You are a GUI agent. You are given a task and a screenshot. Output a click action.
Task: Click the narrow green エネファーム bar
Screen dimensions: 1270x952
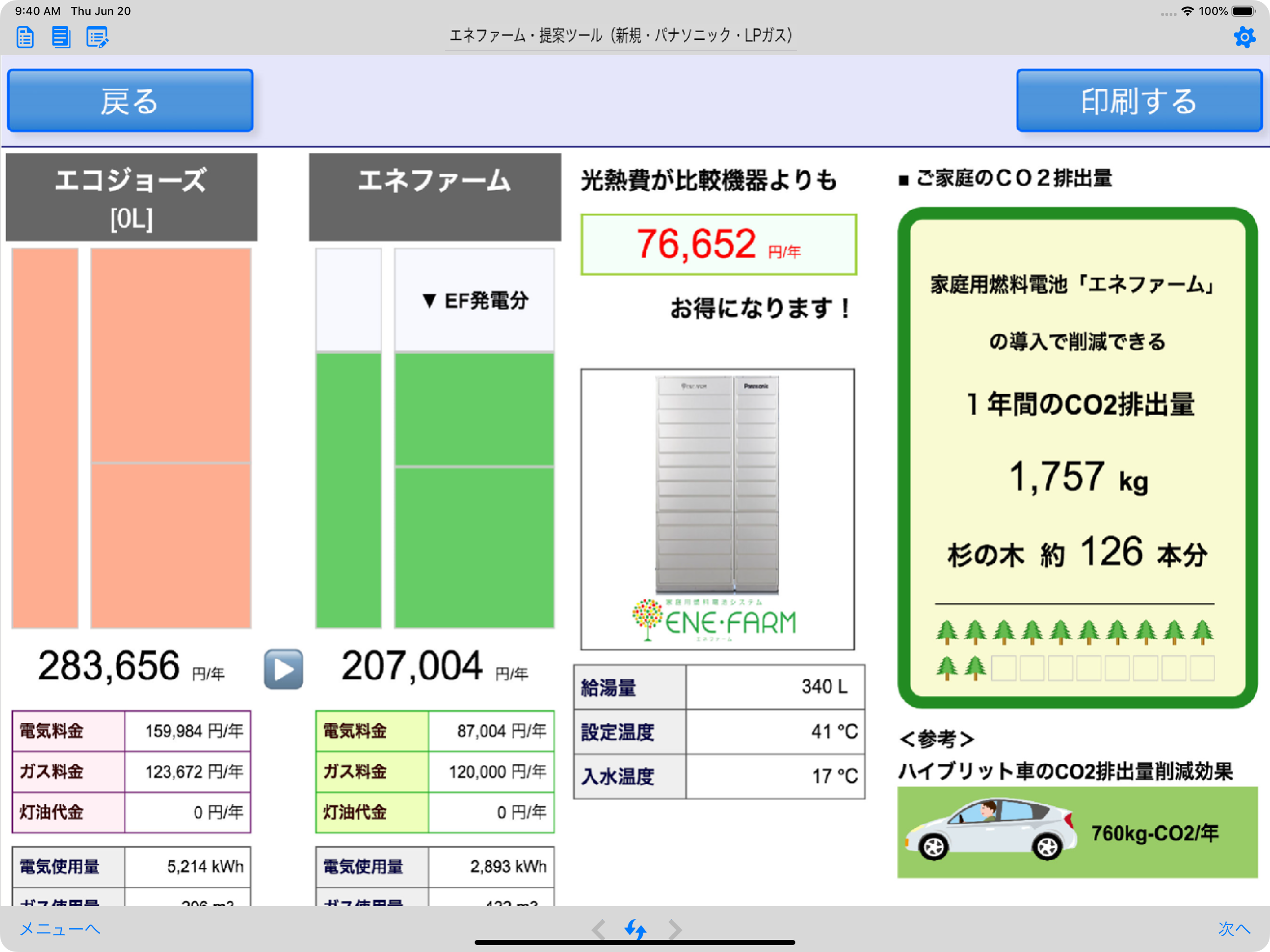349,490
